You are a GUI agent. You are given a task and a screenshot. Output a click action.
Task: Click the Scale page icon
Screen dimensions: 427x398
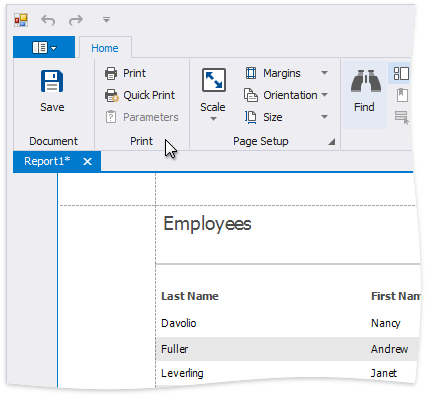pos(214,80)
